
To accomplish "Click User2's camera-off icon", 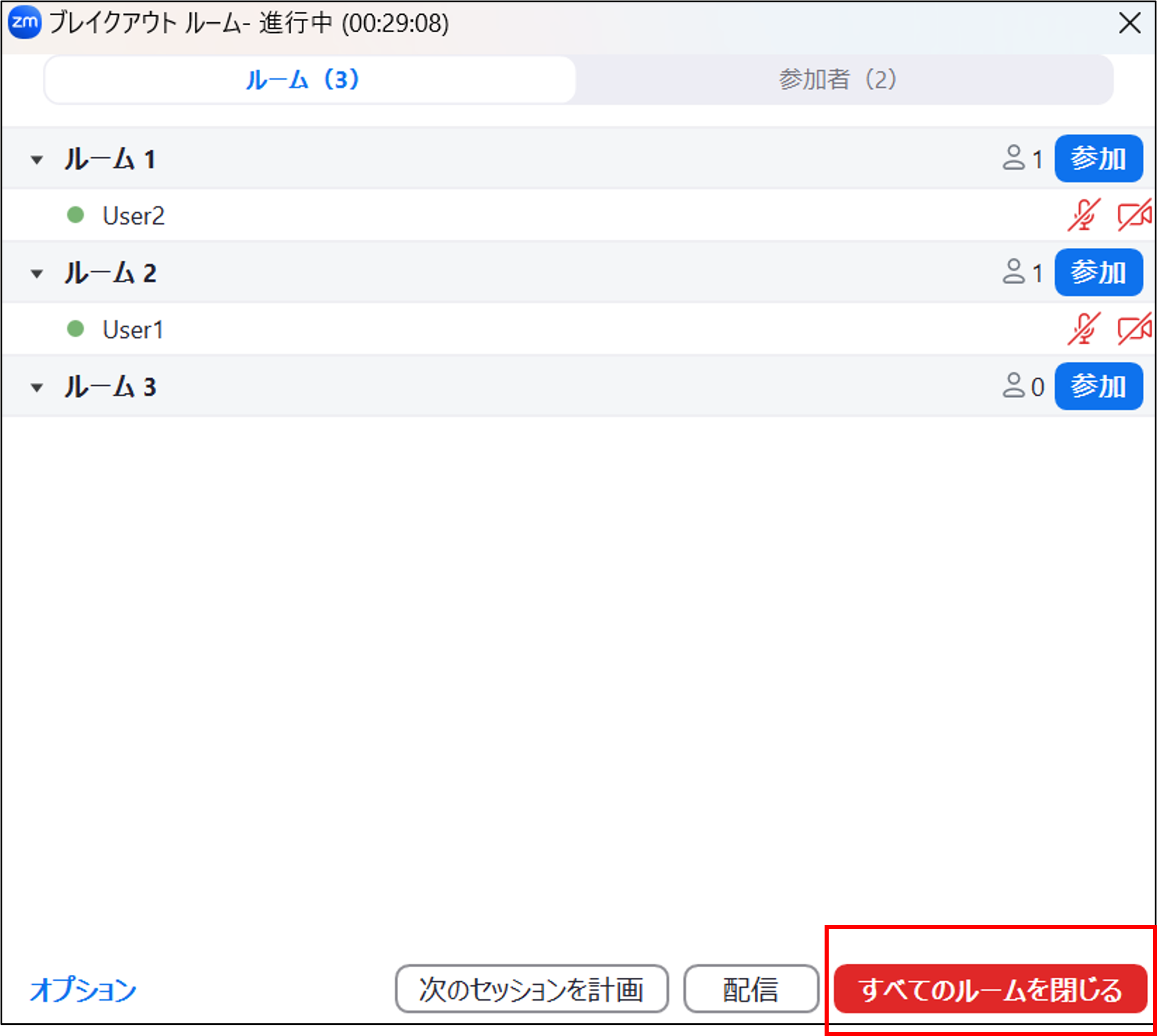I will 1134,216.
